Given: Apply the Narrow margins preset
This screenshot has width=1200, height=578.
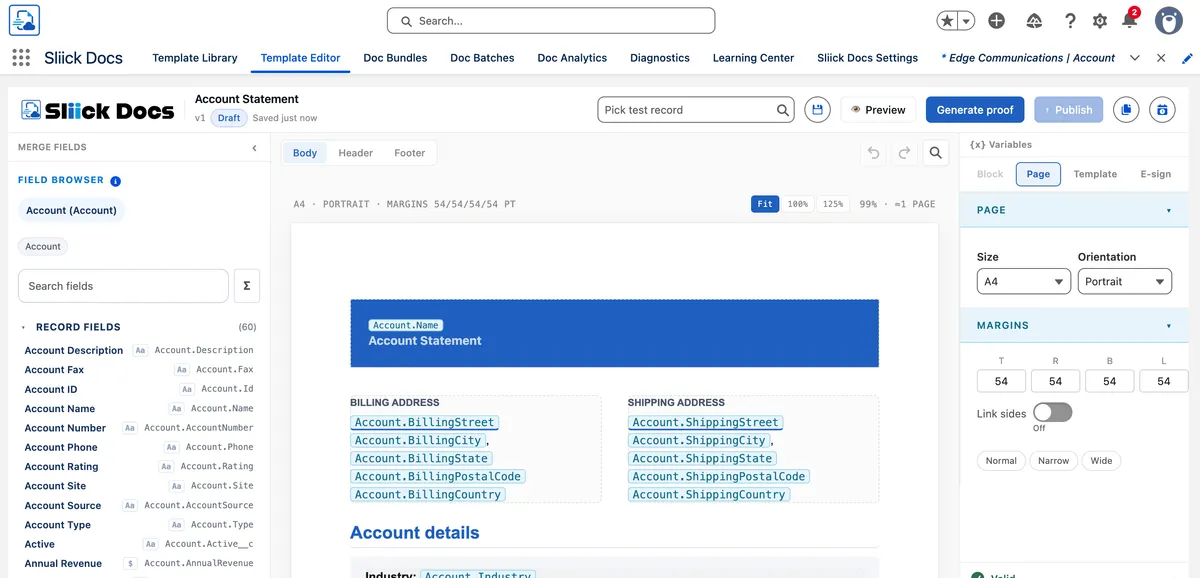Looking at the screenshot, I should point(1053,461).
